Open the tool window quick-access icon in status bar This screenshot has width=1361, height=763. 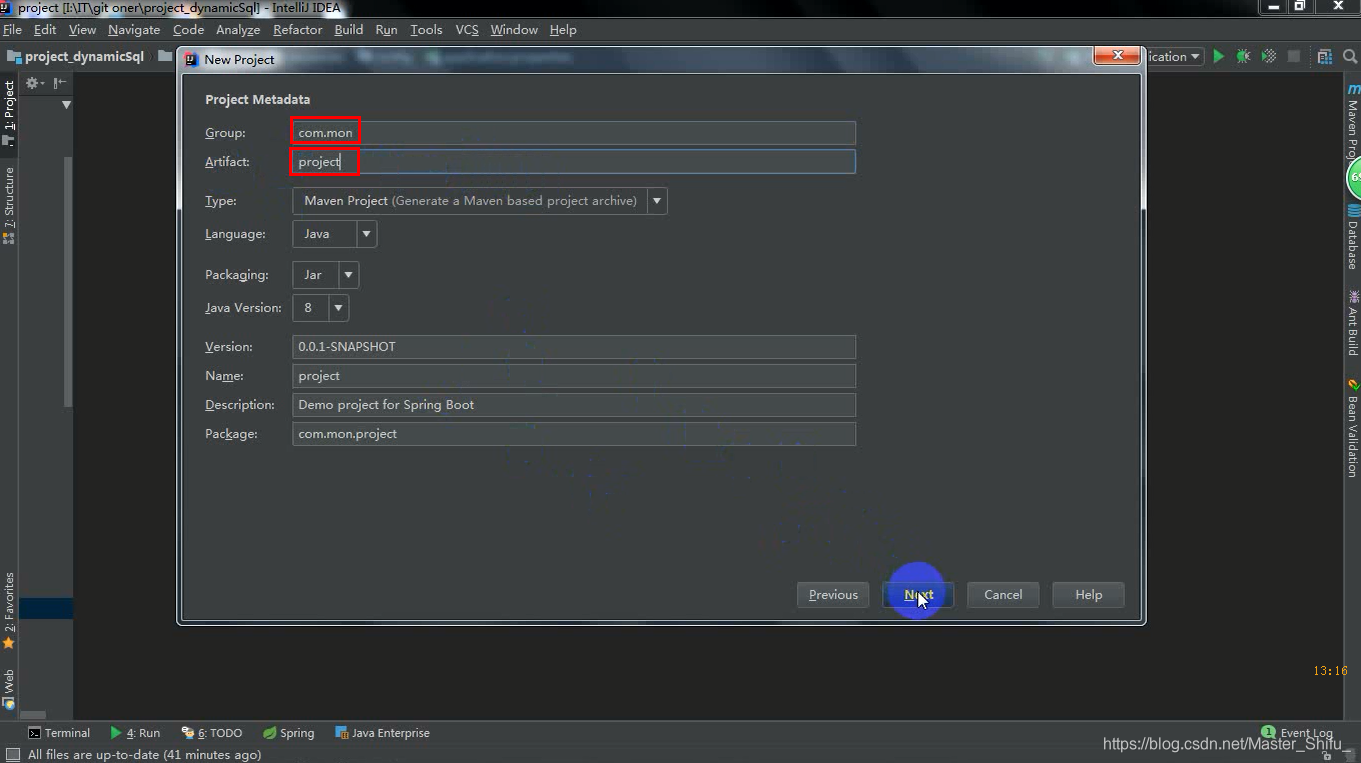(12, 755)
